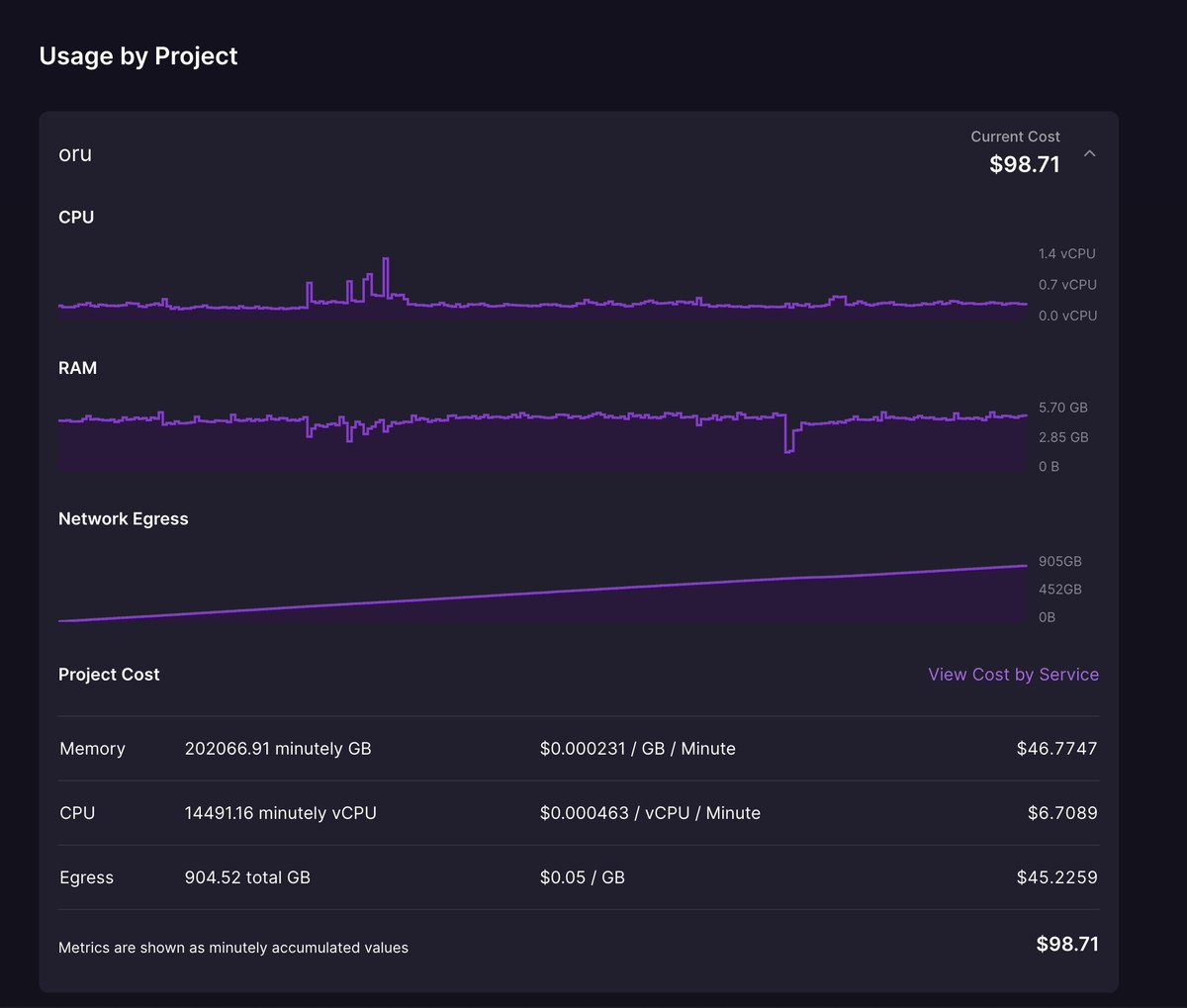Open View Cost by Service link
The height and width of the screenshot is (1008, 1187).
click(x=1013, y=675)
